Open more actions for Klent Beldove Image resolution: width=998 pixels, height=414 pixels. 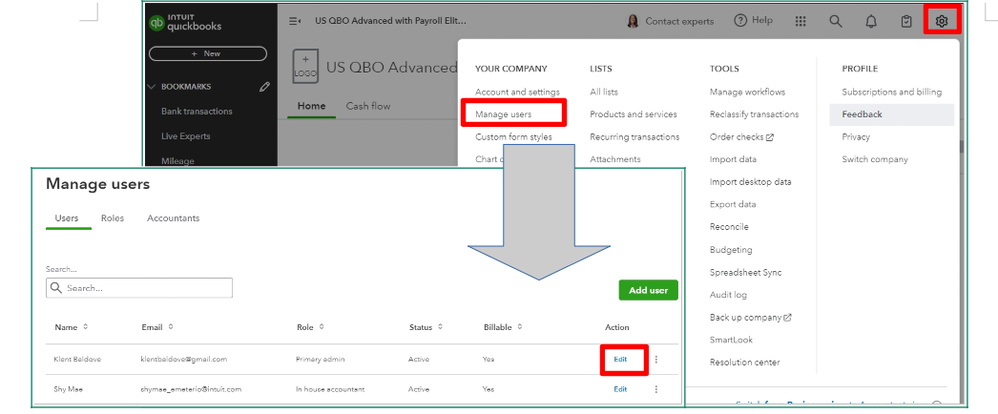[x=656, y=359]
